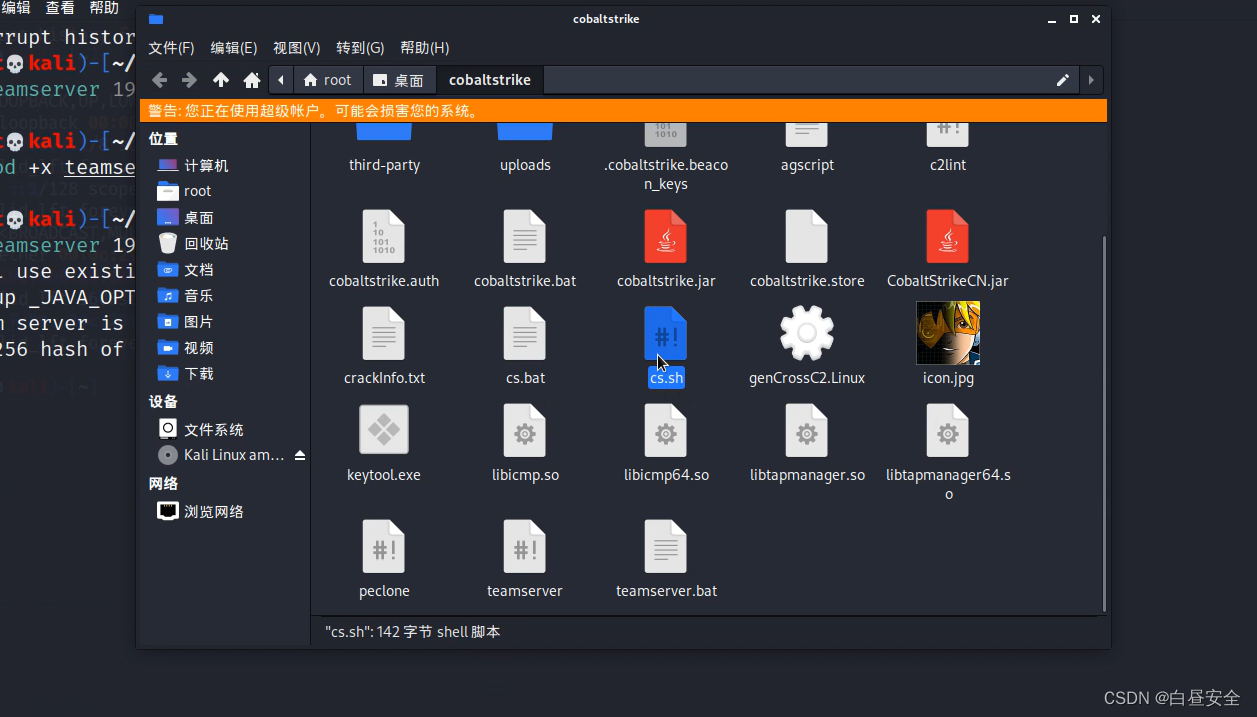Select the cobaltstrike.auth binary file
This screenshot has width=1257, height=717.
pos(384,248)
